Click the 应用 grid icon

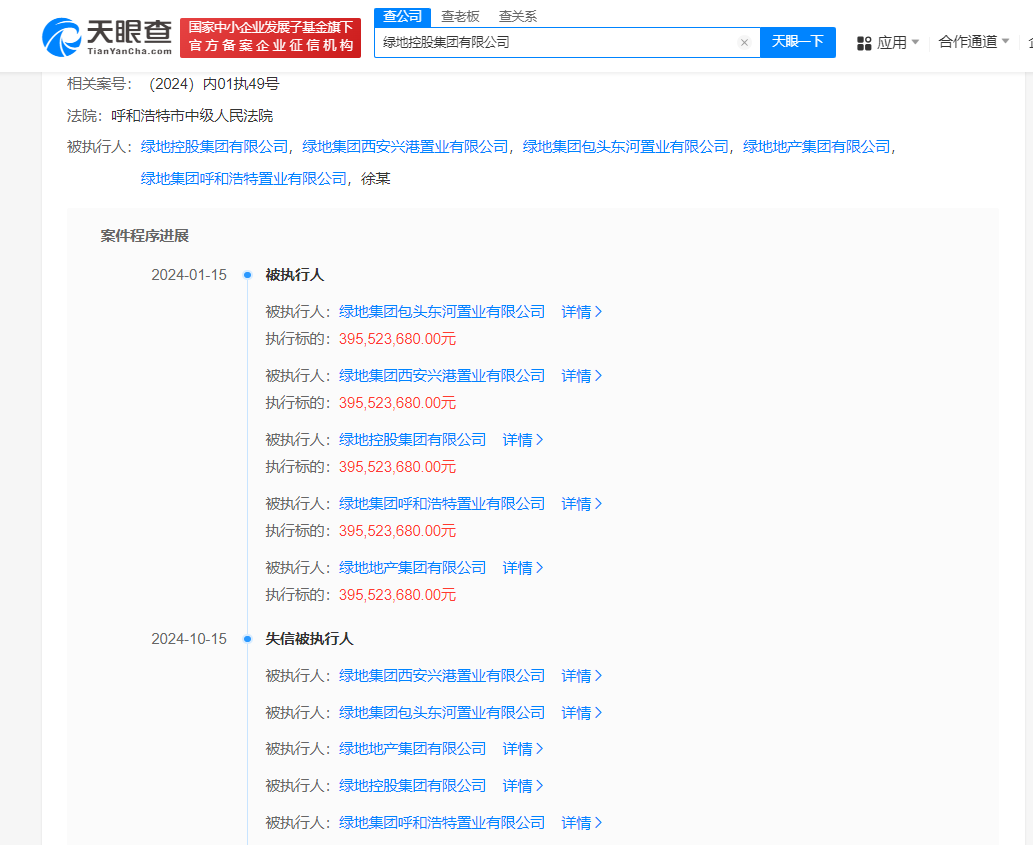[864, 43]
